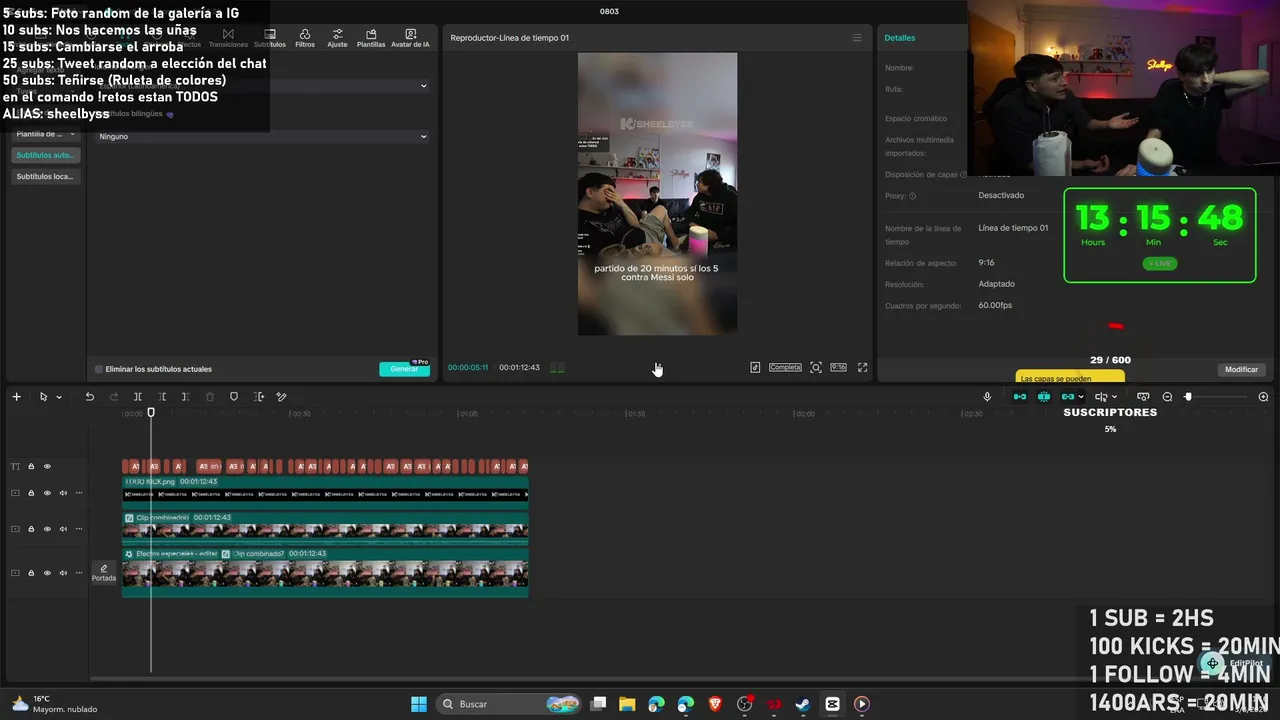Select Subtítulos loca... in the sidebar
1280x720 pixels.
45,176
